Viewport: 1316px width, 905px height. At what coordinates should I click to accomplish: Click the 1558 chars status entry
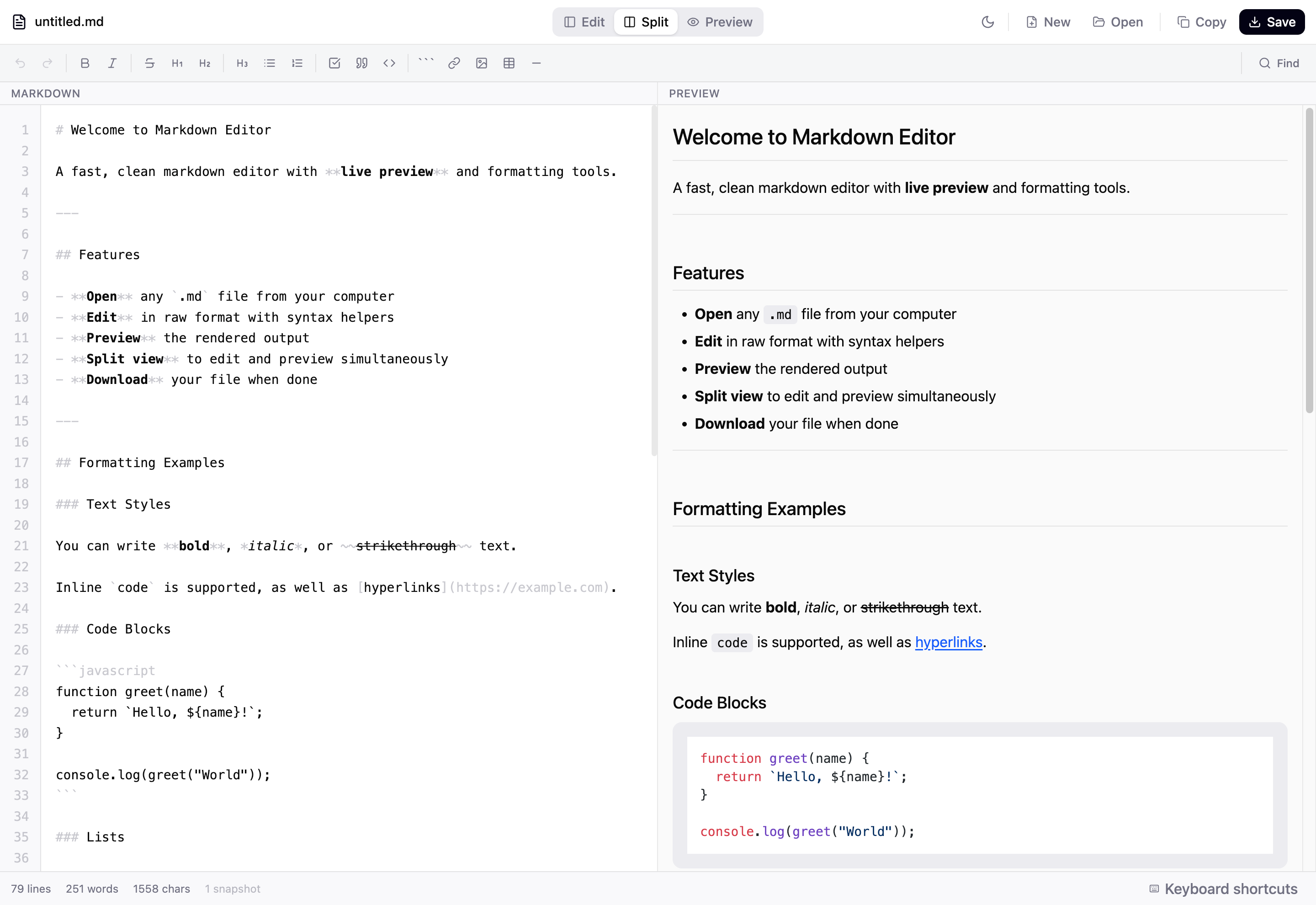[161, 889]
